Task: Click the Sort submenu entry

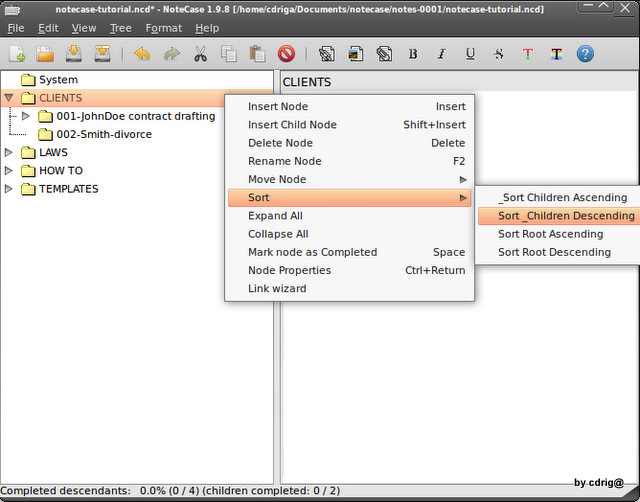Action: [349, 198]
